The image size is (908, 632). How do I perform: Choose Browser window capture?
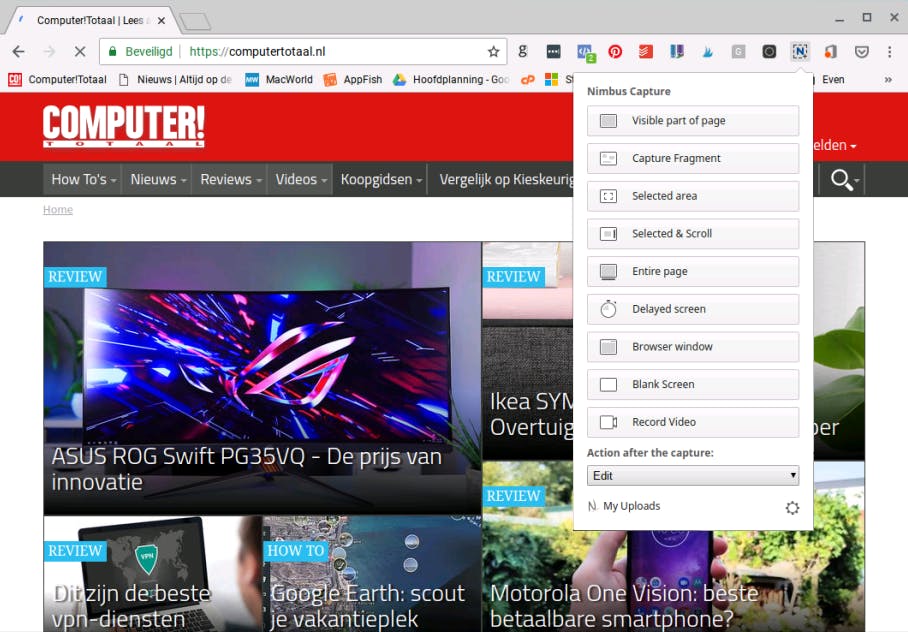tap(693, 346)
